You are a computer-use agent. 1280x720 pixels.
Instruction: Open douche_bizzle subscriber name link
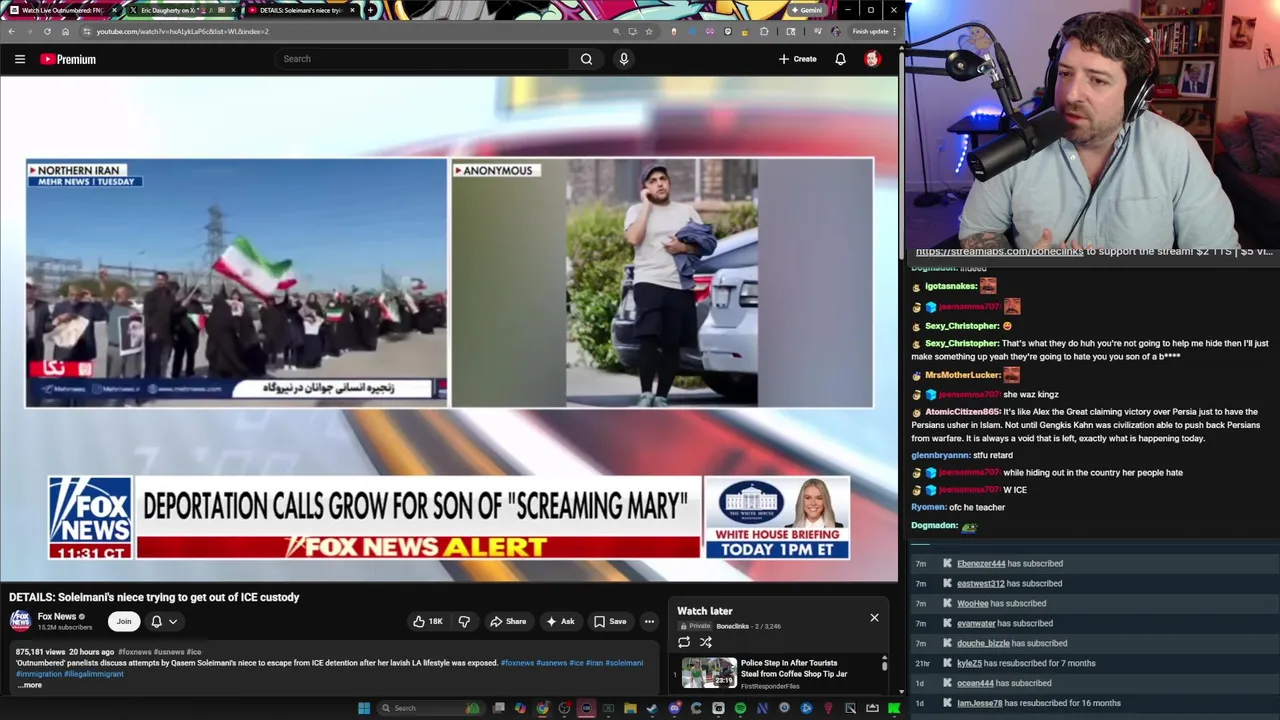coord(983,644)
